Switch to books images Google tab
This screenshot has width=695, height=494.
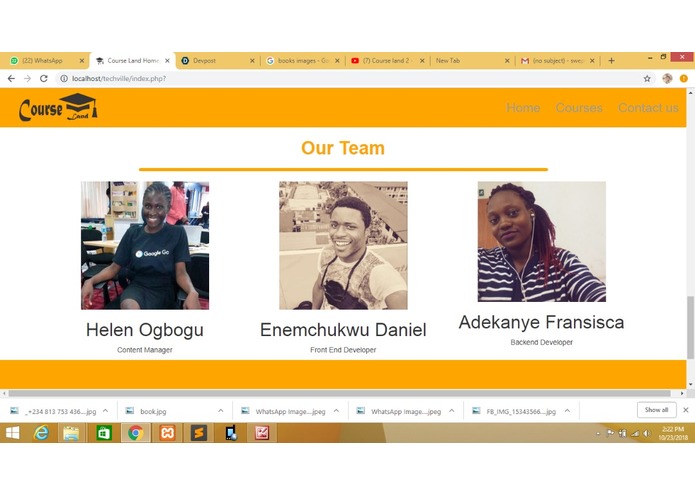coord(301,61)
